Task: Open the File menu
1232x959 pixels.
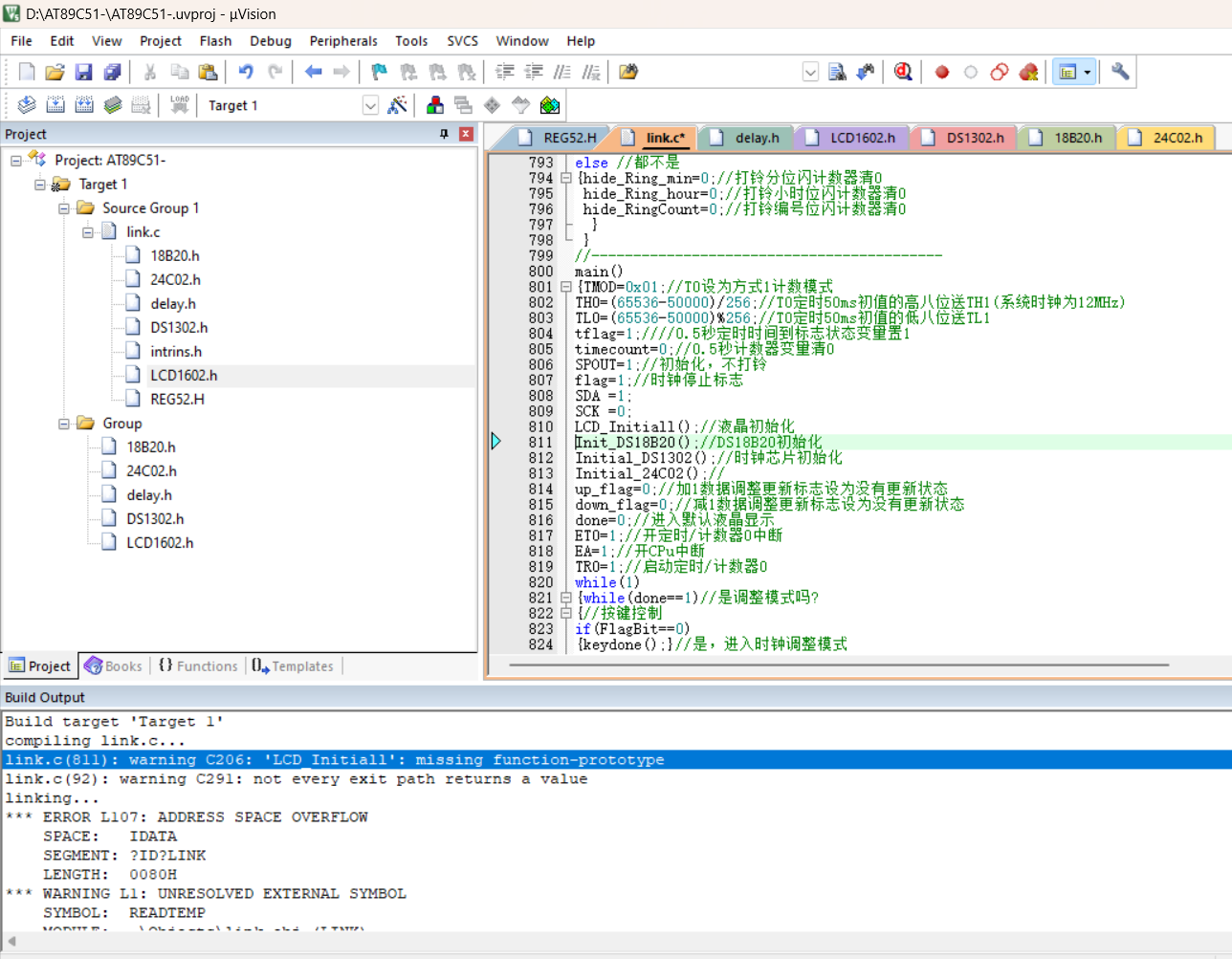Action: 21,41
